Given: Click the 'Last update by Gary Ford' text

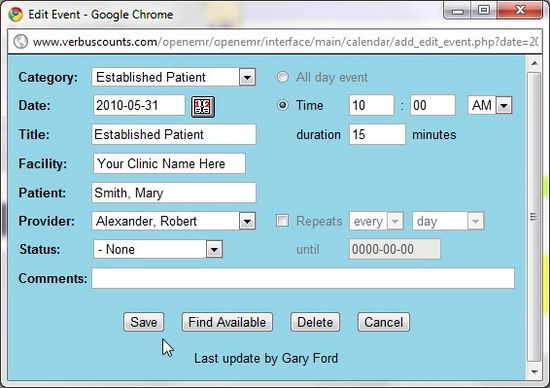Looking at the screenshot, I should pos(266,358).
